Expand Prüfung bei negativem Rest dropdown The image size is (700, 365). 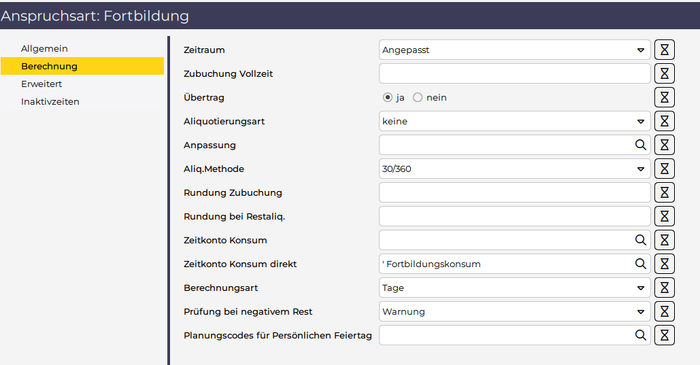click(515, 311)
